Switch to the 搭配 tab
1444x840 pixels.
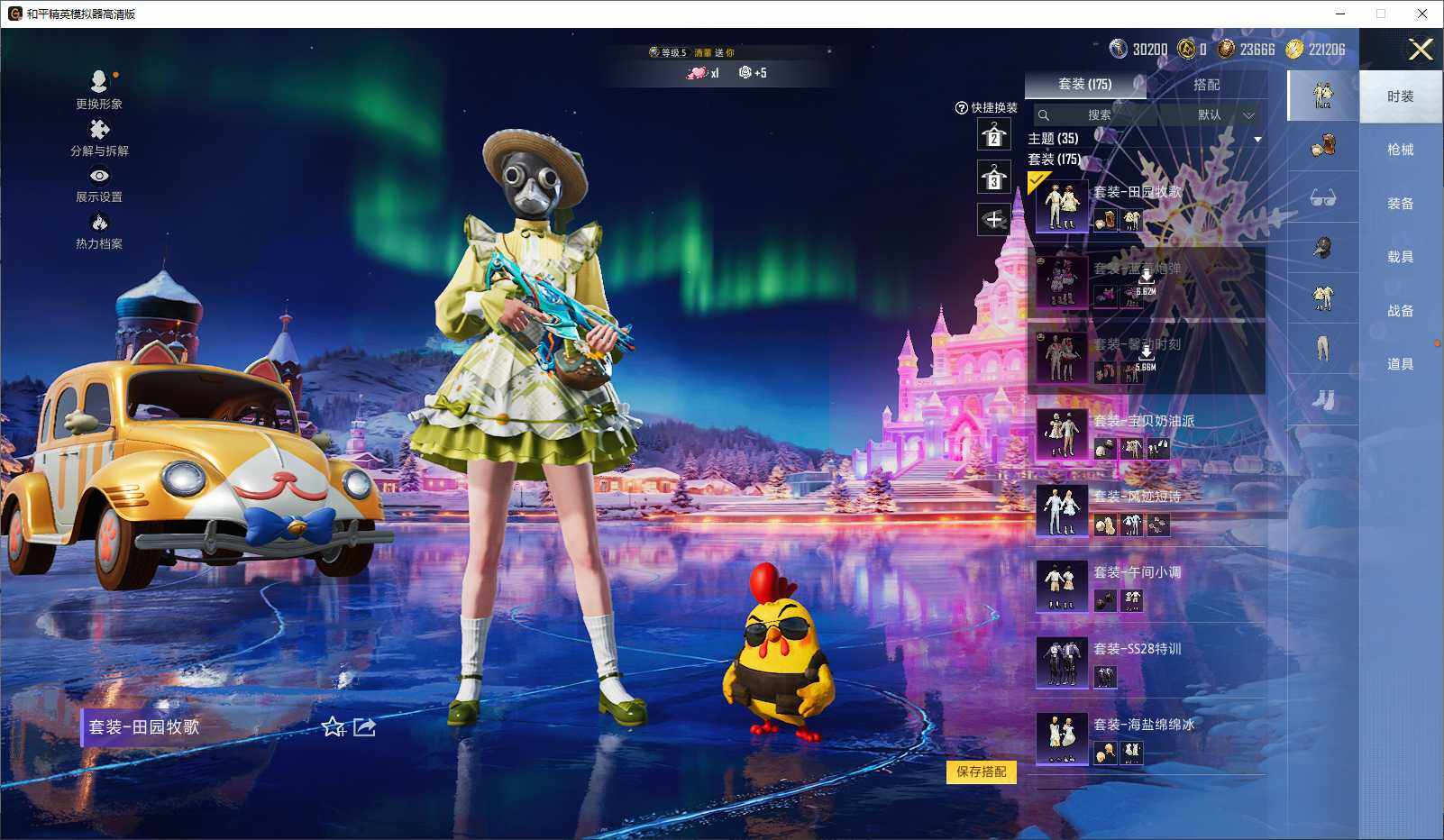point(1207,84)
